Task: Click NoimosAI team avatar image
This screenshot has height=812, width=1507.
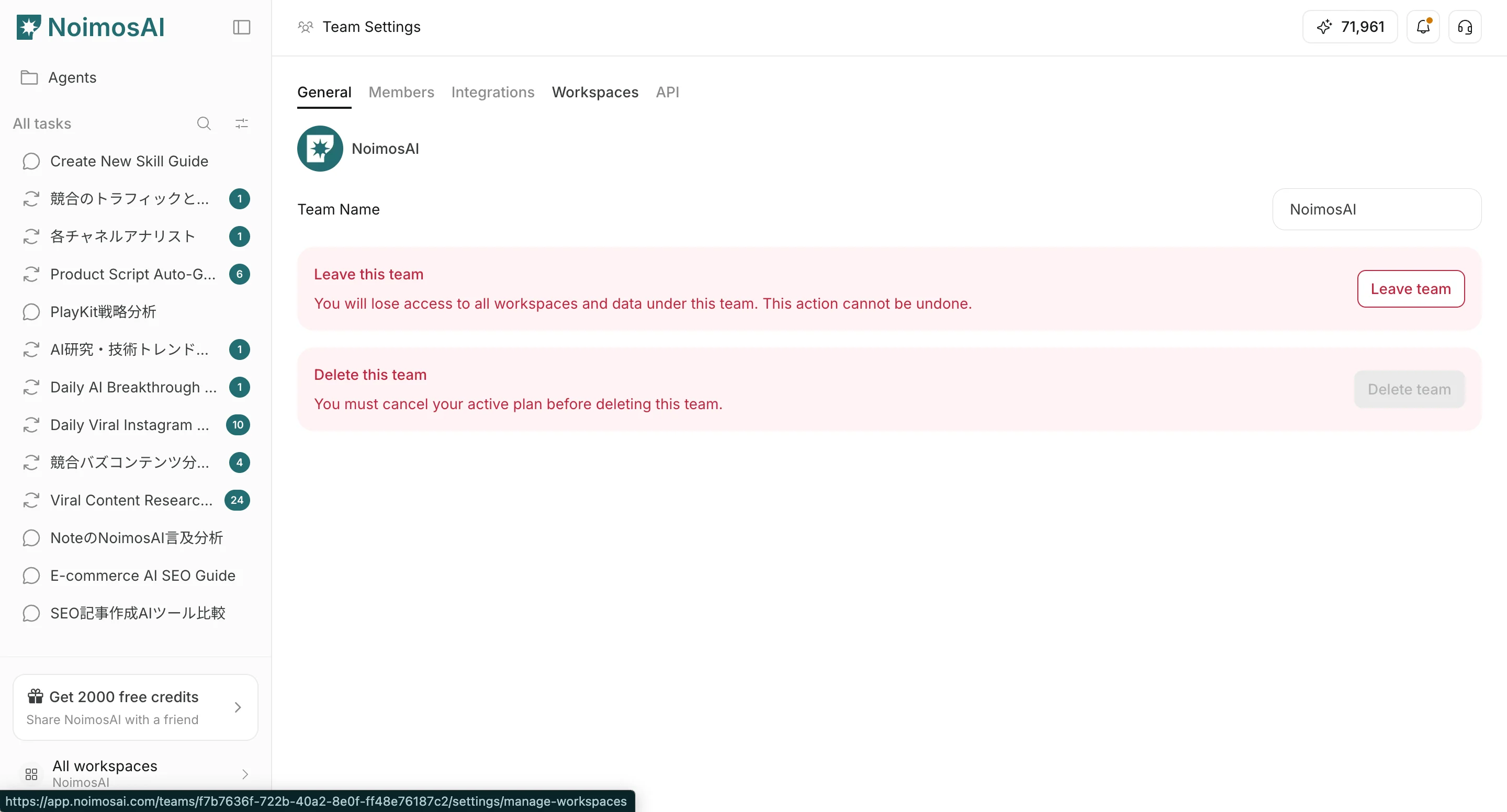Action: [x=320, y=149]
